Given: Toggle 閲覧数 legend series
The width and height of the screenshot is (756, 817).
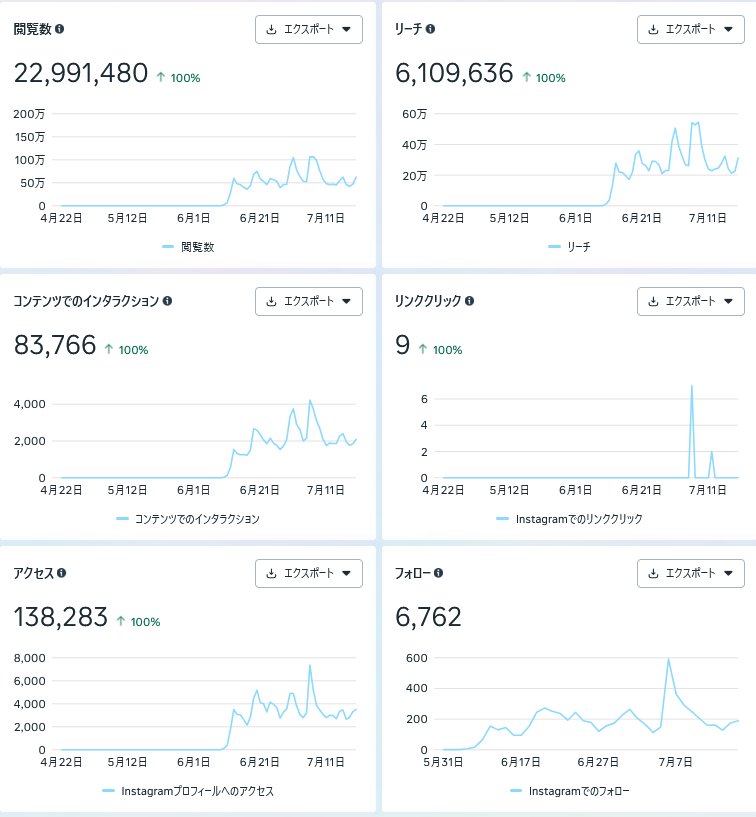Looking at the screenshot, I should coord(189,247).
